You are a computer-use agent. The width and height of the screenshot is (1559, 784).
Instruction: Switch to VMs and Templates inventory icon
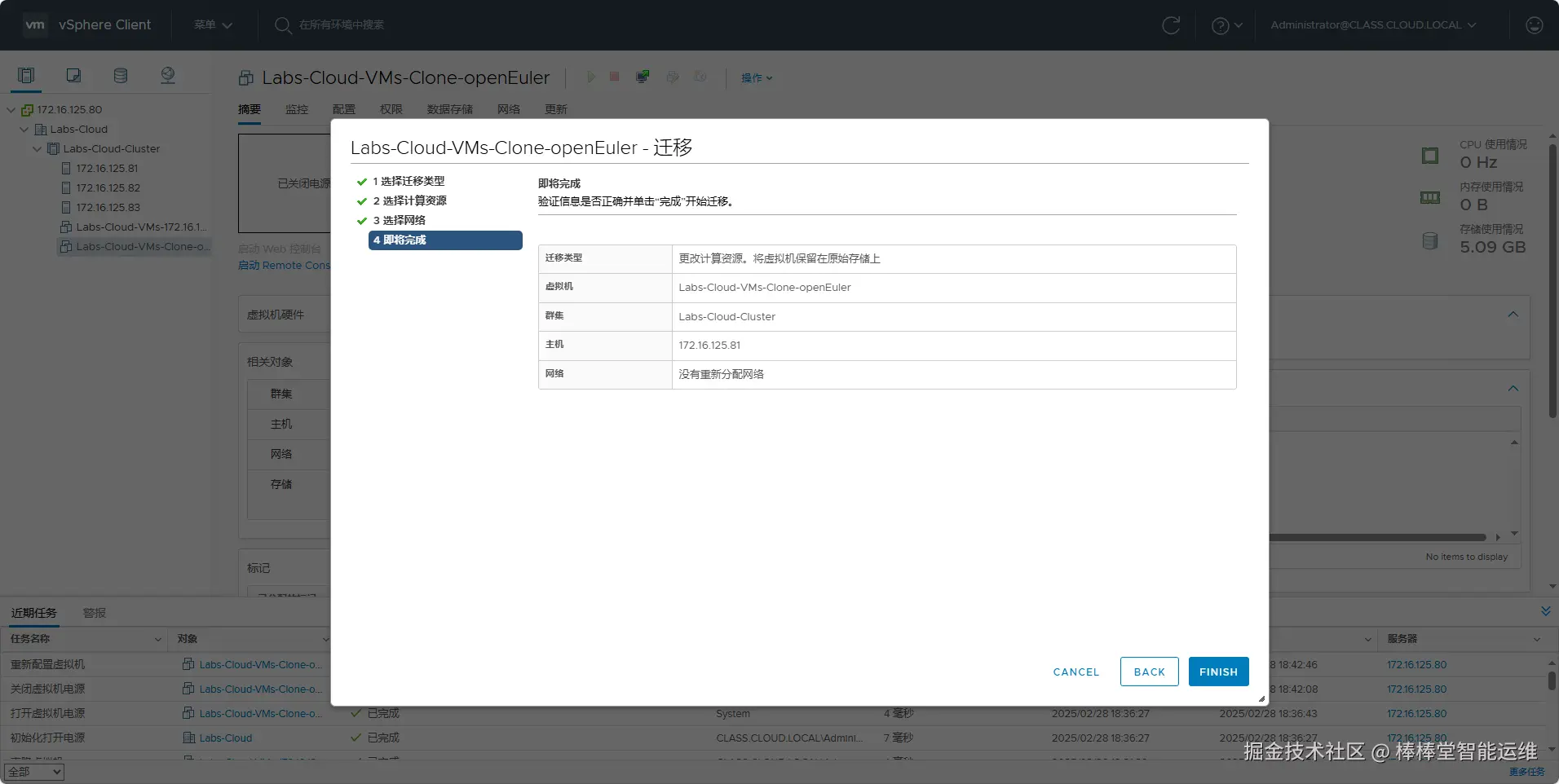tap(73, 76)
